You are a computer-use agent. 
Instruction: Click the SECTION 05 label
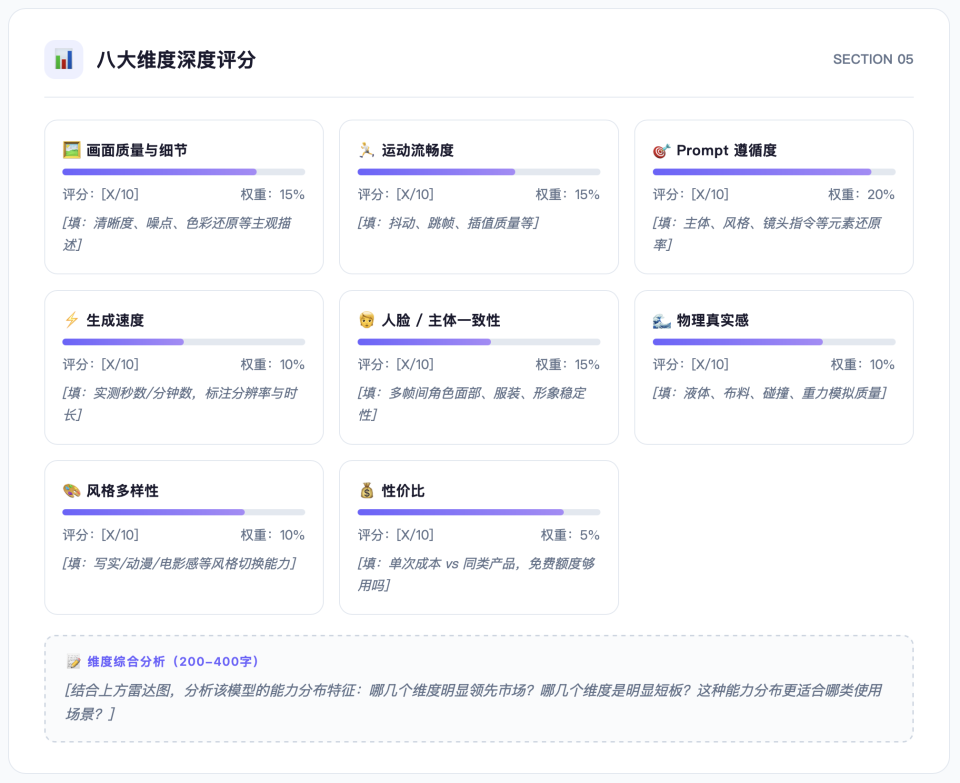tap(873, 59)
